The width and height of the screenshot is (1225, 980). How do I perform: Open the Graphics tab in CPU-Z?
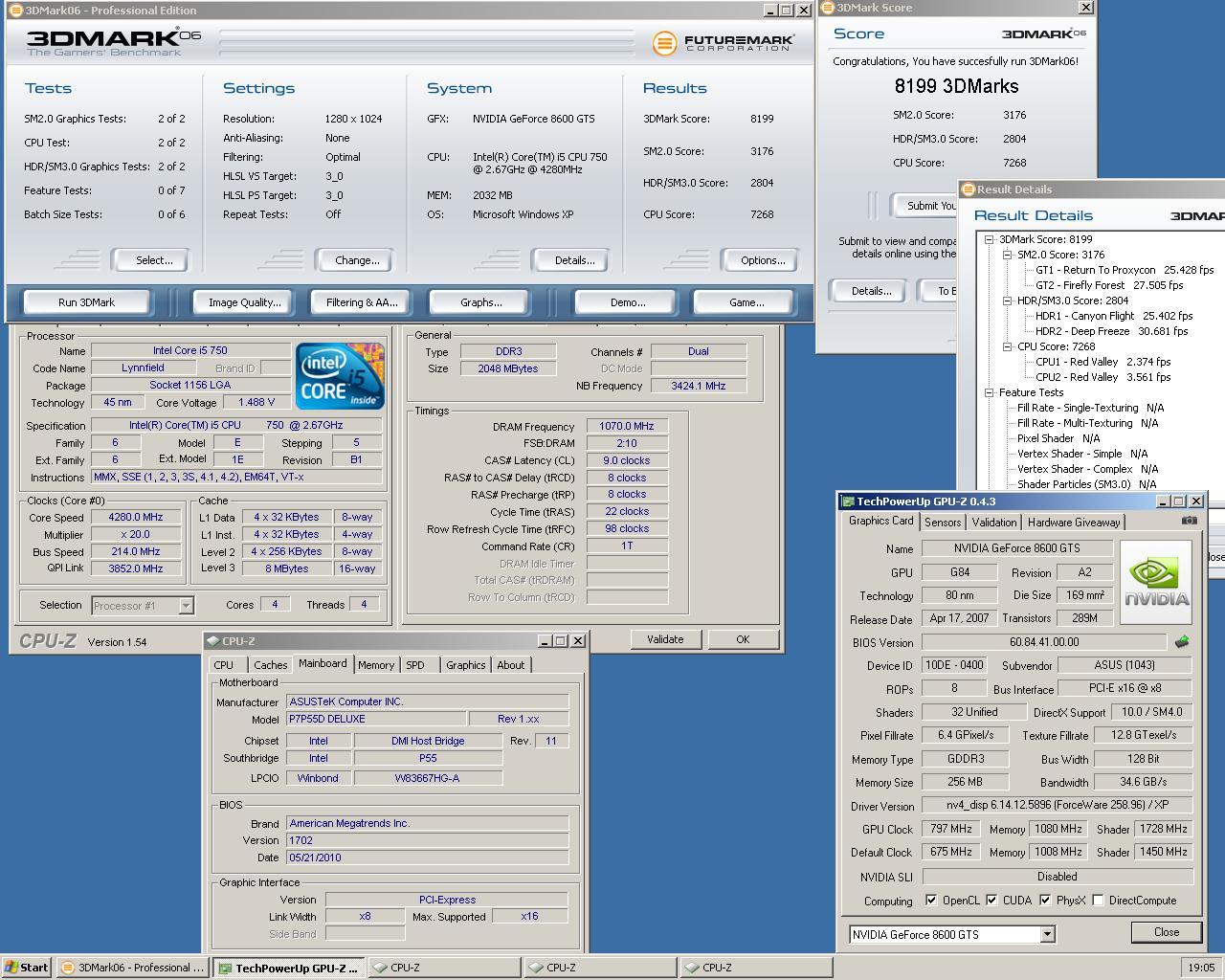466,665
